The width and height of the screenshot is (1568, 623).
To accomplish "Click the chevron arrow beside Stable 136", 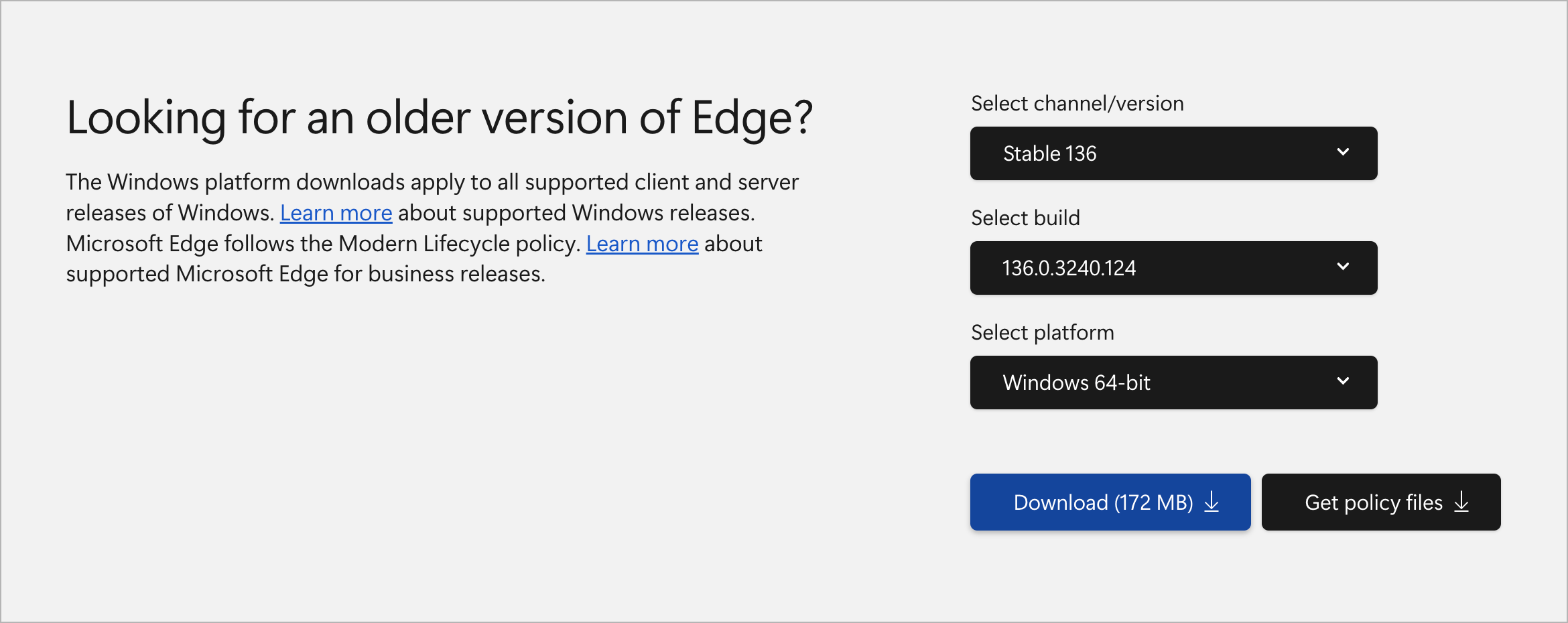I will [1343, 152].
